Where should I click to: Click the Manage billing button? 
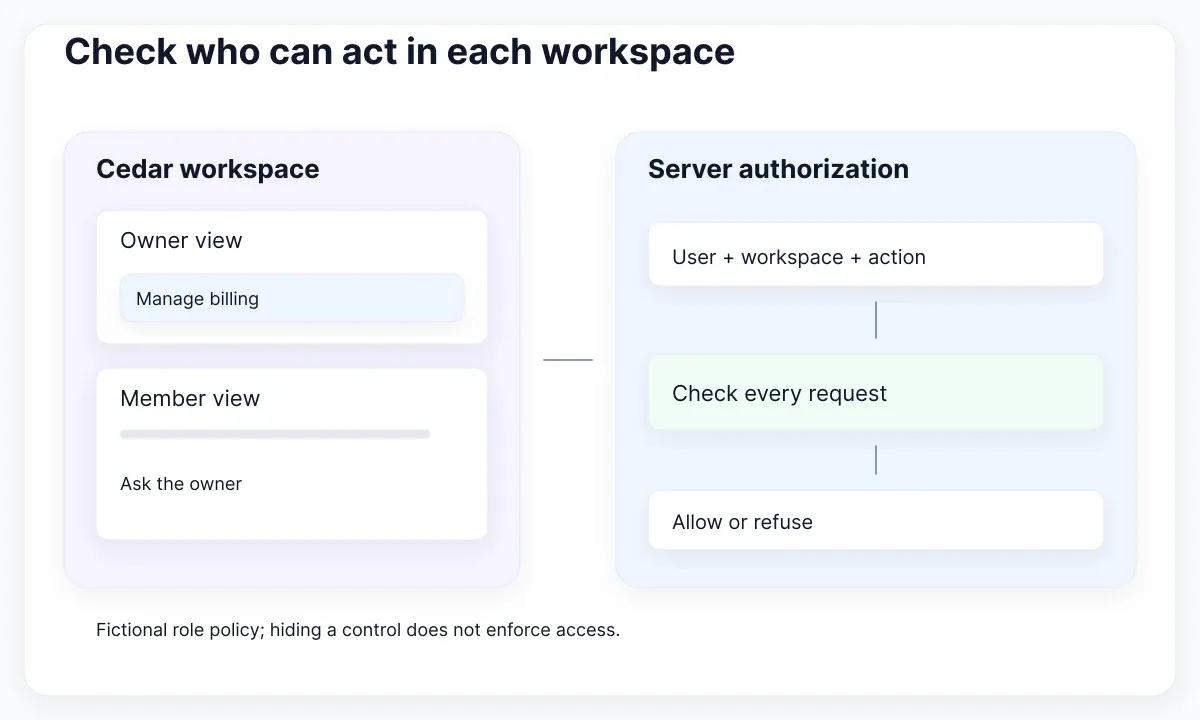pos(292,298)
